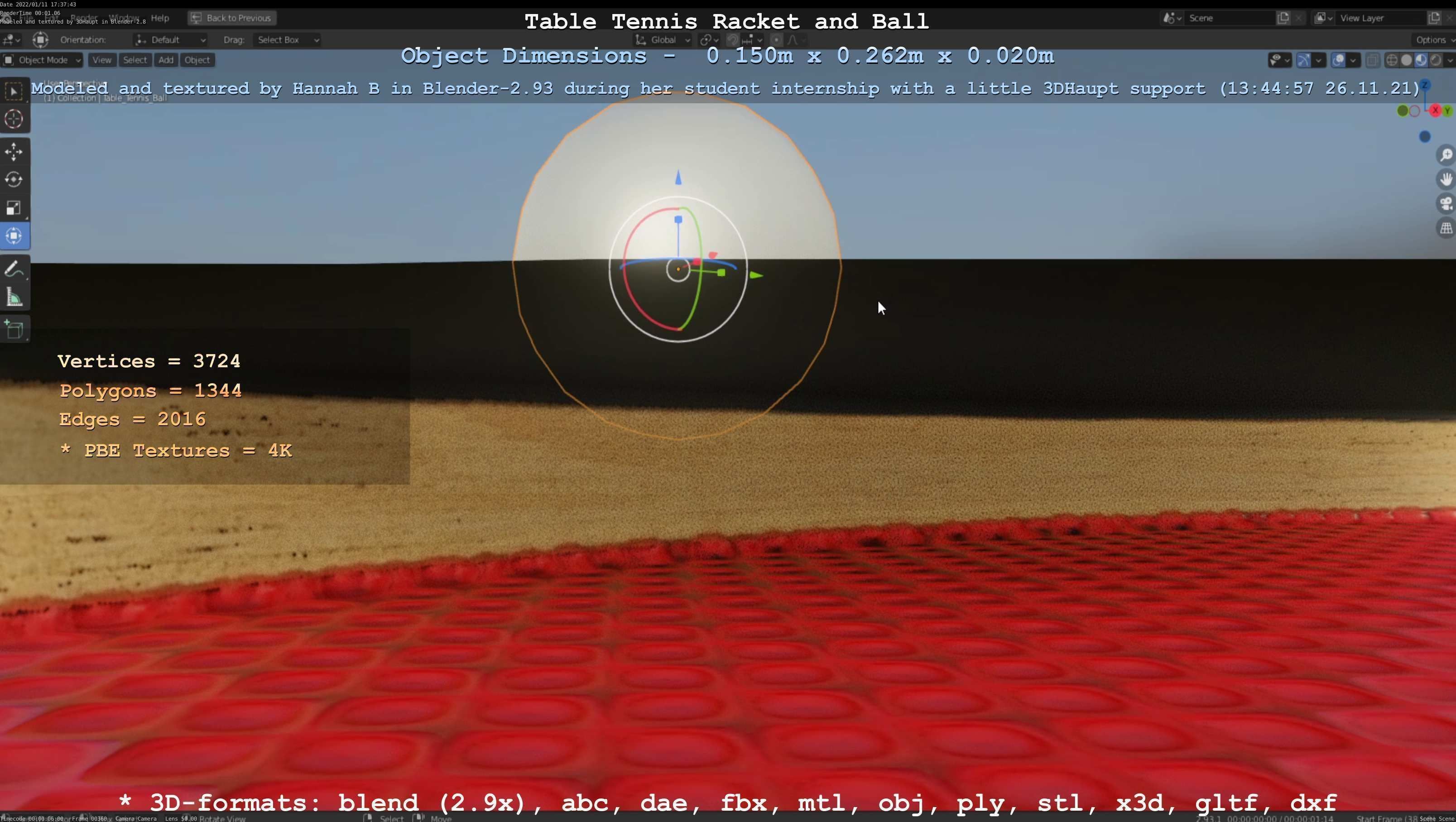Switch viewport shading to Rendered

(x=1436, y=60)
